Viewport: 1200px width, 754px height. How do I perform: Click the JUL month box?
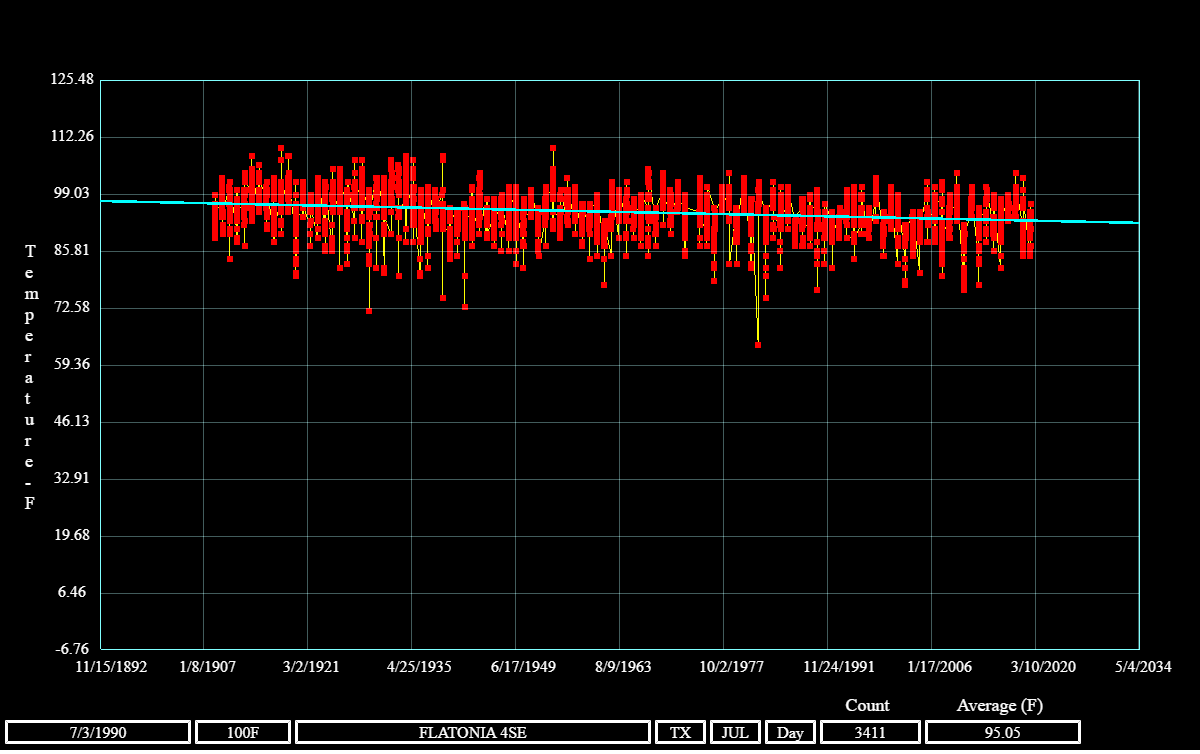pyautogui.click(x=736, y=732)
